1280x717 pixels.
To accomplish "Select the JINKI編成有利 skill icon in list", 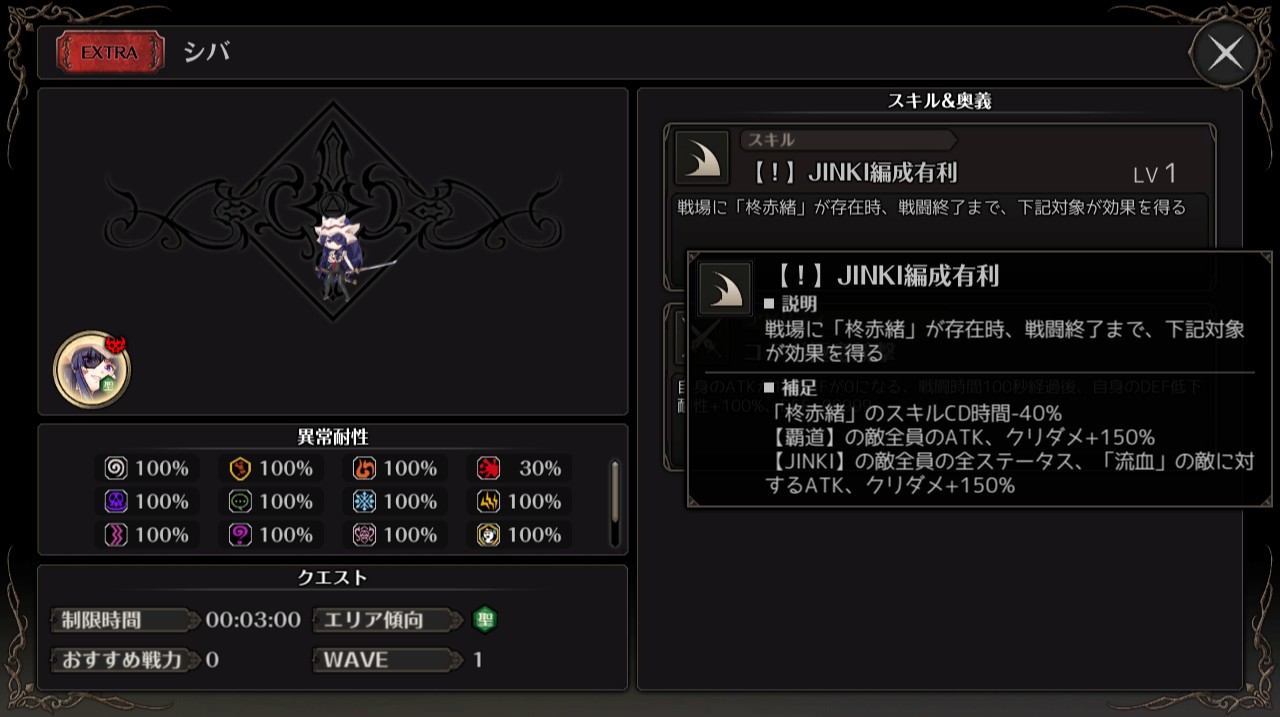I will pyautogui.click(x=702, y=158).
